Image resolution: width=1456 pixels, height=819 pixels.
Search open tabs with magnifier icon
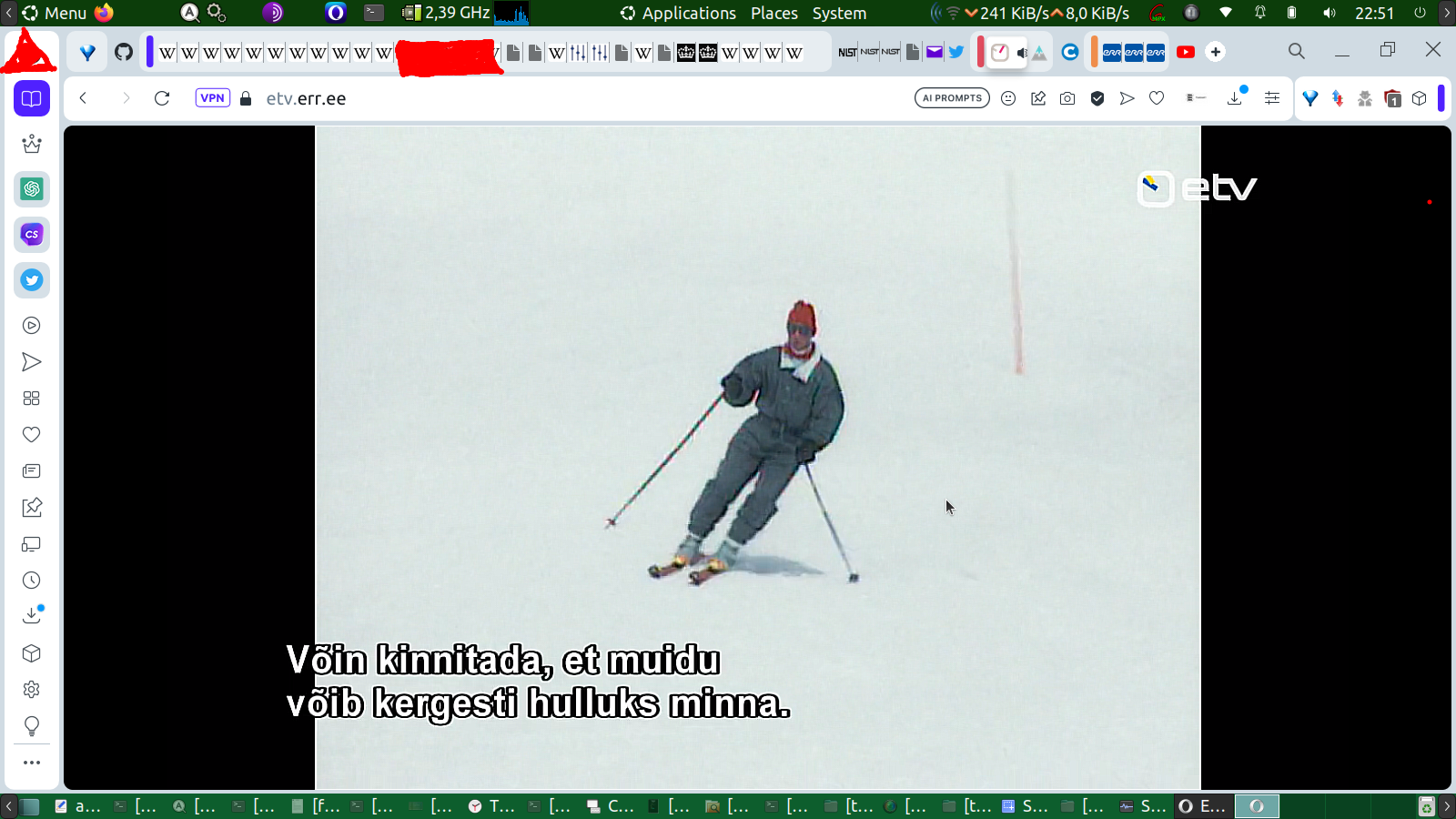coord(1297,52)
